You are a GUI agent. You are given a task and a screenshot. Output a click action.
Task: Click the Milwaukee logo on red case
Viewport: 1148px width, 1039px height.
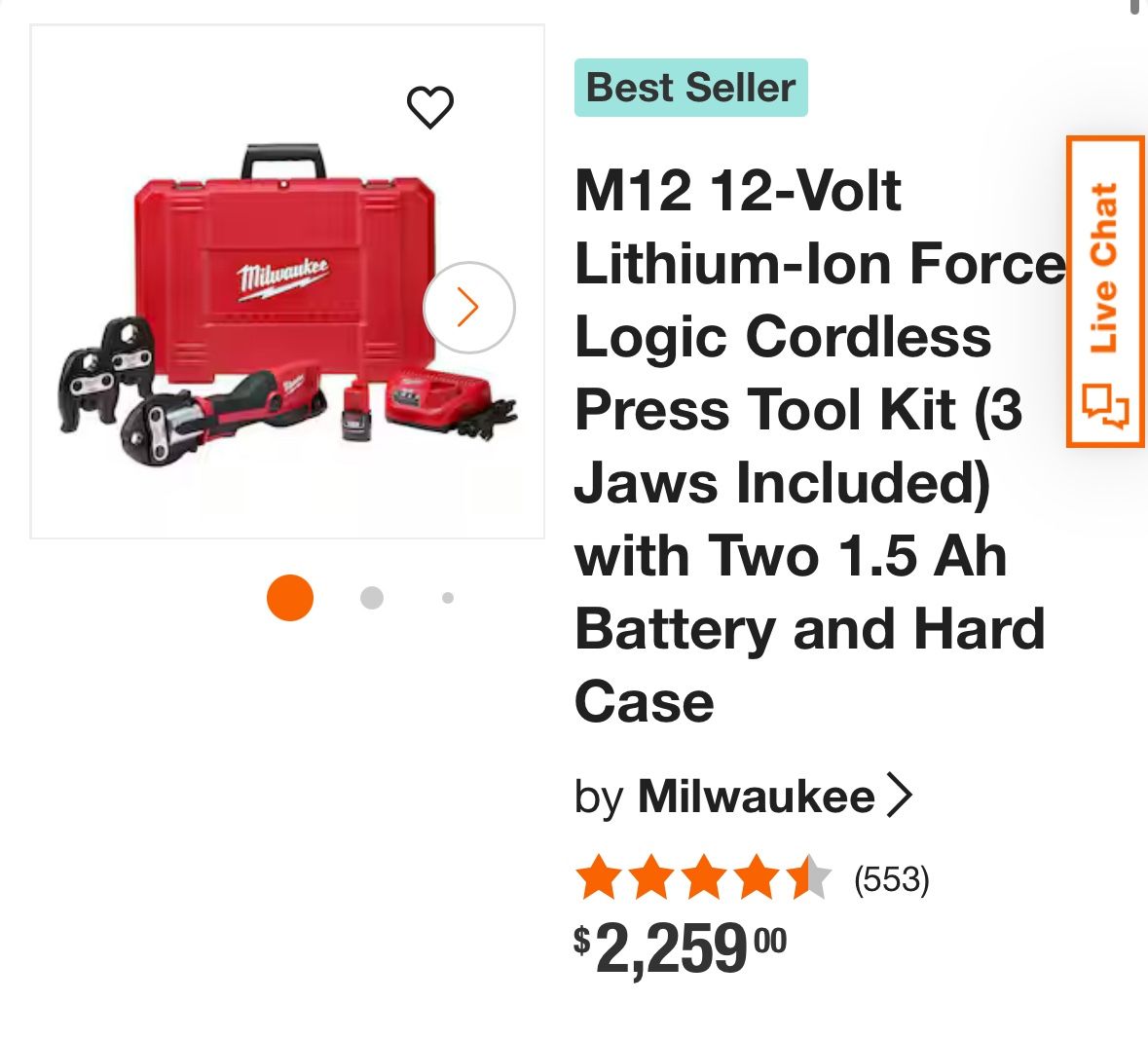[x=283, y=277]
